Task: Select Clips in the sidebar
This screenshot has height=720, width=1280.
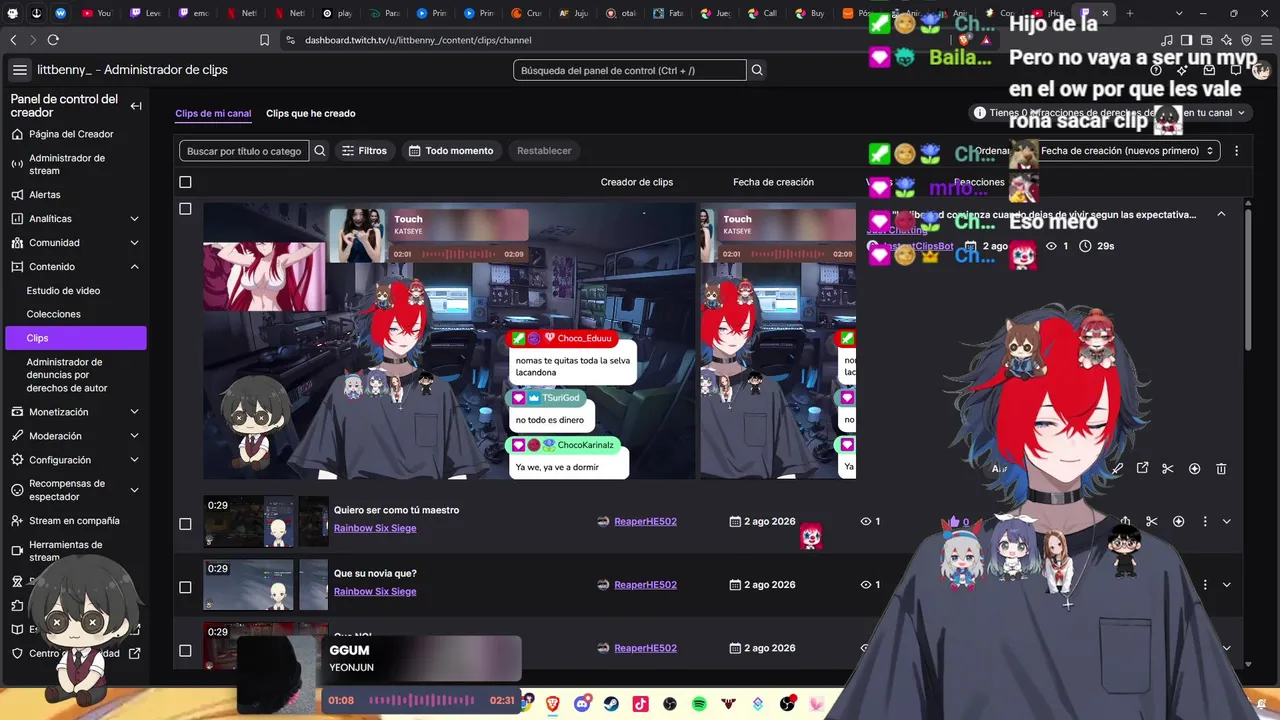Action: click(75, 338)
